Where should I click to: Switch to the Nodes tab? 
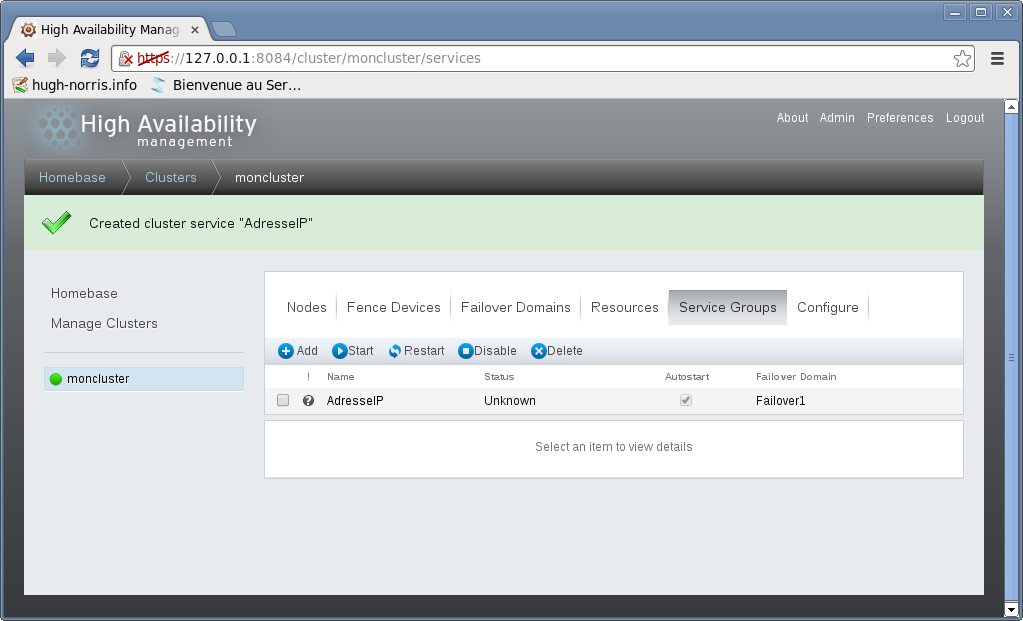tap(307, 307)
